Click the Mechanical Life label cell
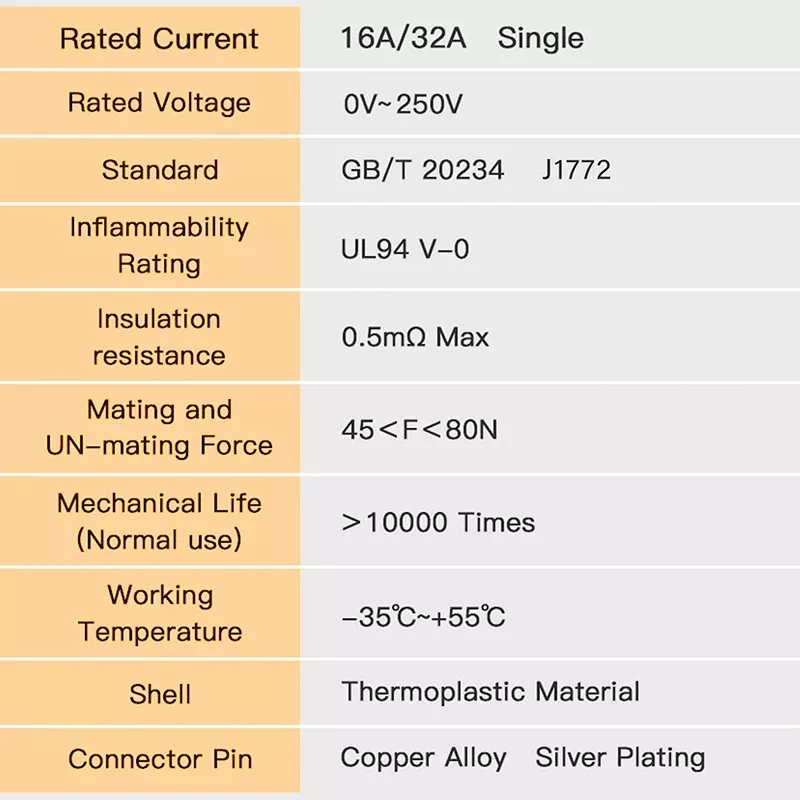 (159, 521)
